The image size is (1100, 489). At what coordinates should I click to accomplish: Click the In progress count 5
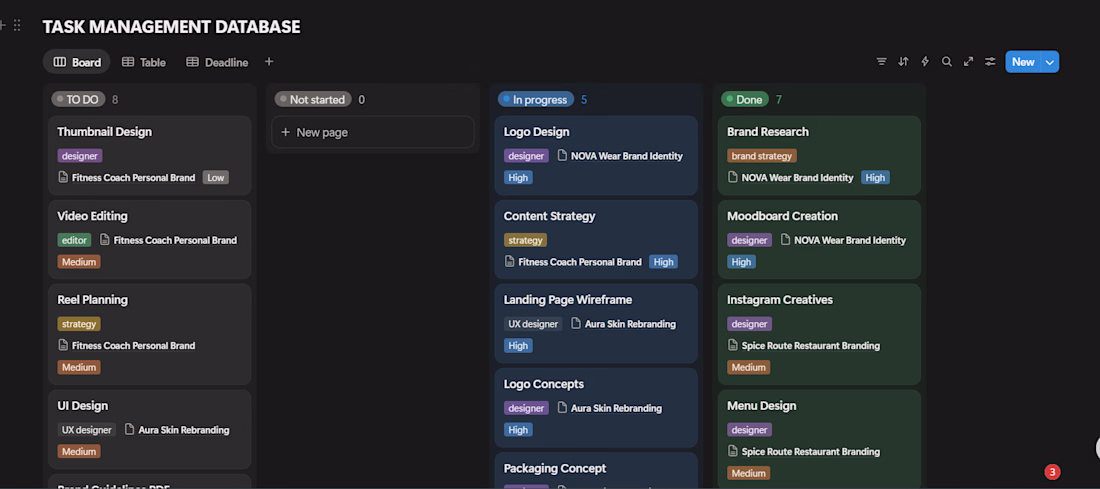click(584, 100)
